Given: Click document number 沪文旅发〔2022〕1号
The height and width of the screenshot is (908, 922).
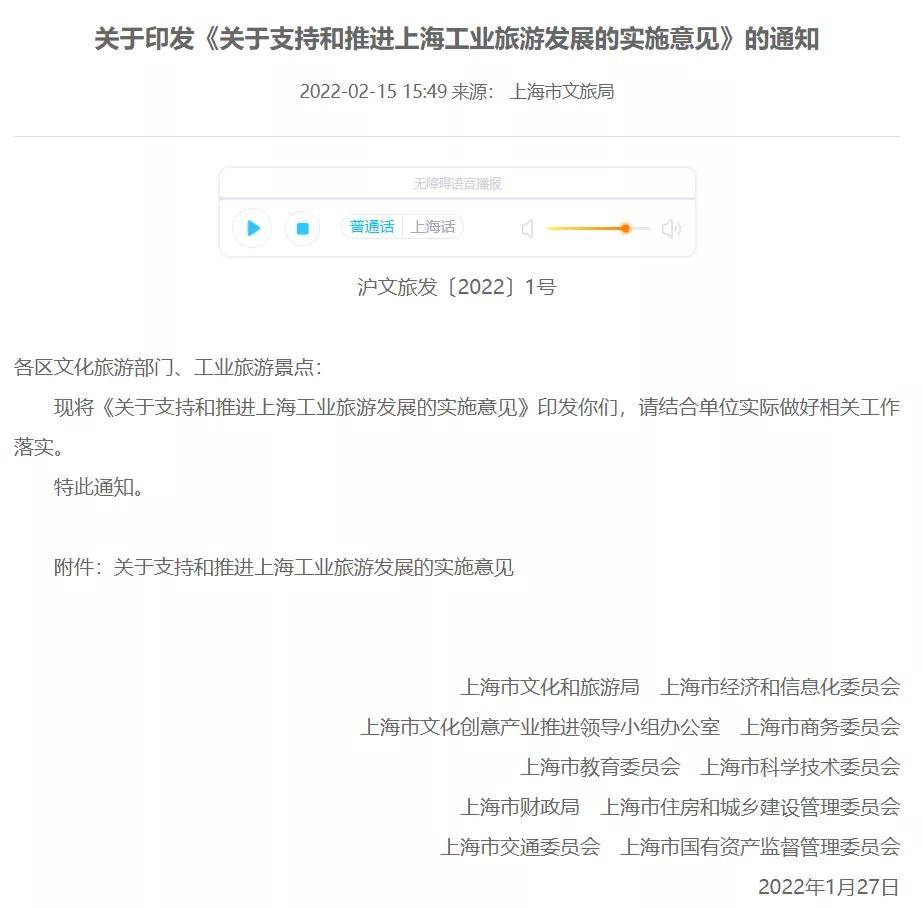Looking at the screenshot, I should [457, 287].
